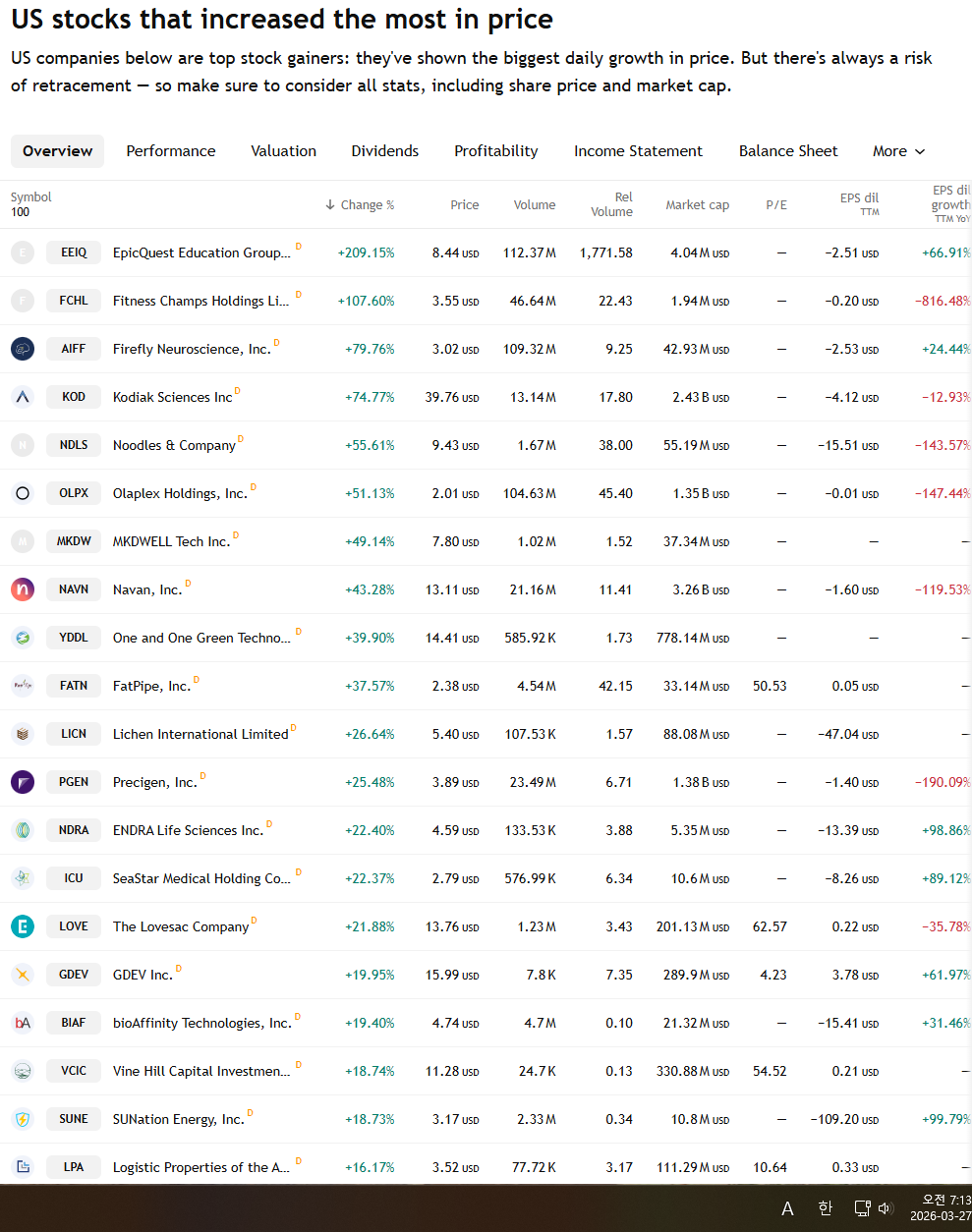
Task: Click the Kodiak Sciences KOD logo
Action: (x=23, y=397)
